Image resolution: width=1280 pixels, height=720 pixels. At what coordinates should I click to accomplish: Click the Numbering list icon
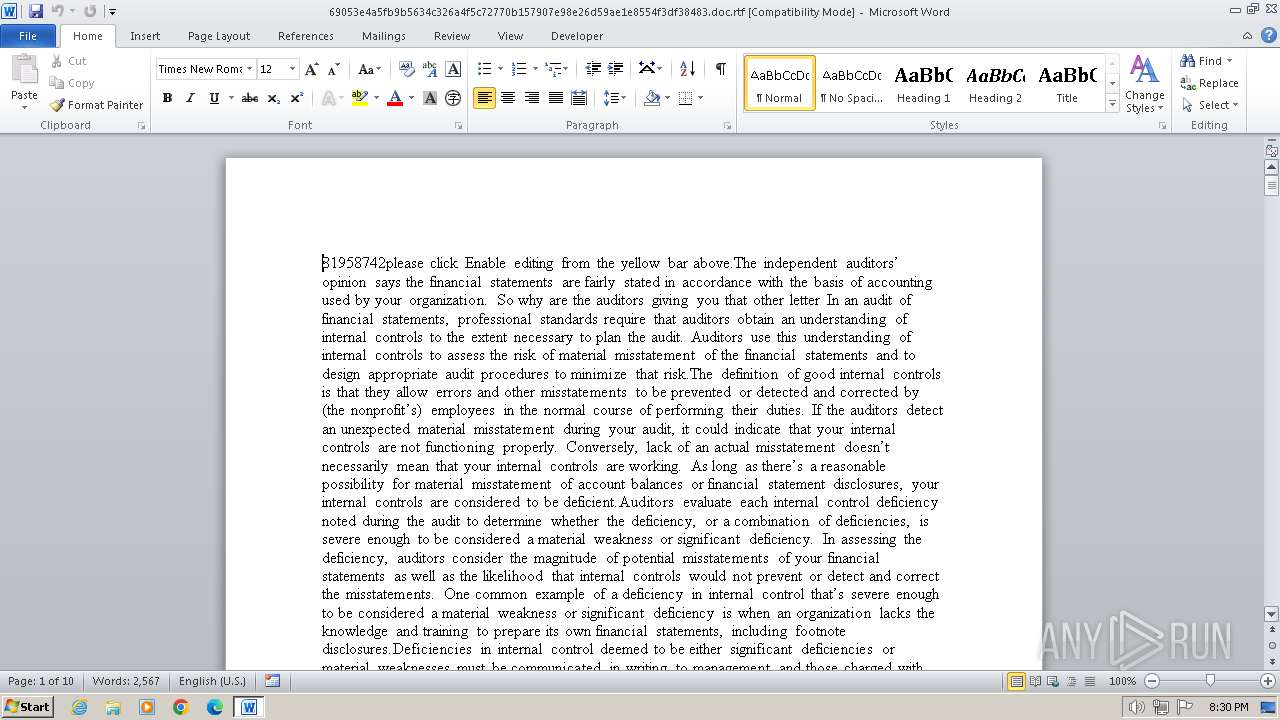[x=518, y=69]
